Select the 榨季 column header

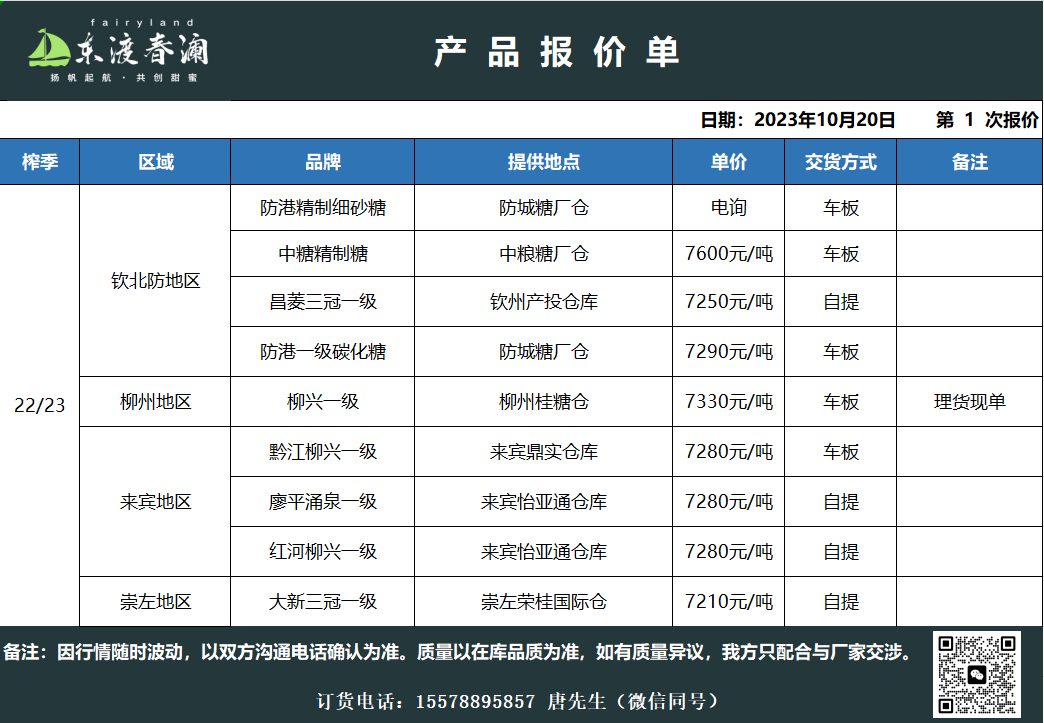click(x=40, y=162)
